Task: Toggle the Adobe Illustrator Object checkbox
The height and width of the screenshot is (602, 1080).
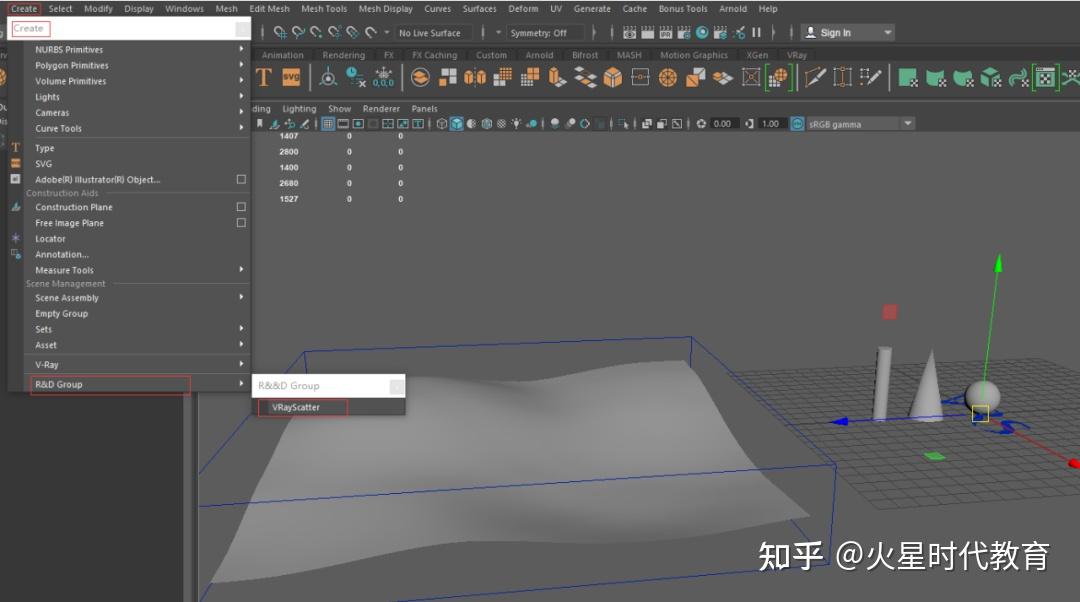Action: pos(239,179)
